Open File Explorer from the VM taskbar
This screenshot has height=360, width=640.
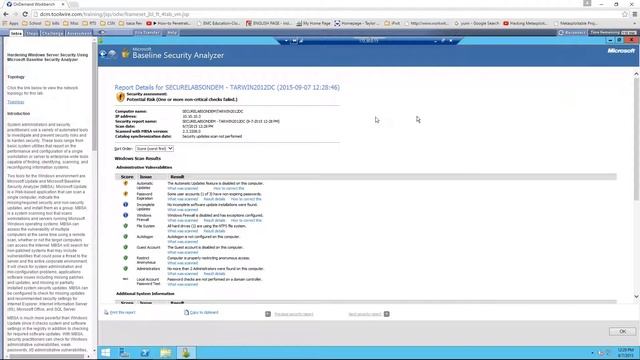166,353
